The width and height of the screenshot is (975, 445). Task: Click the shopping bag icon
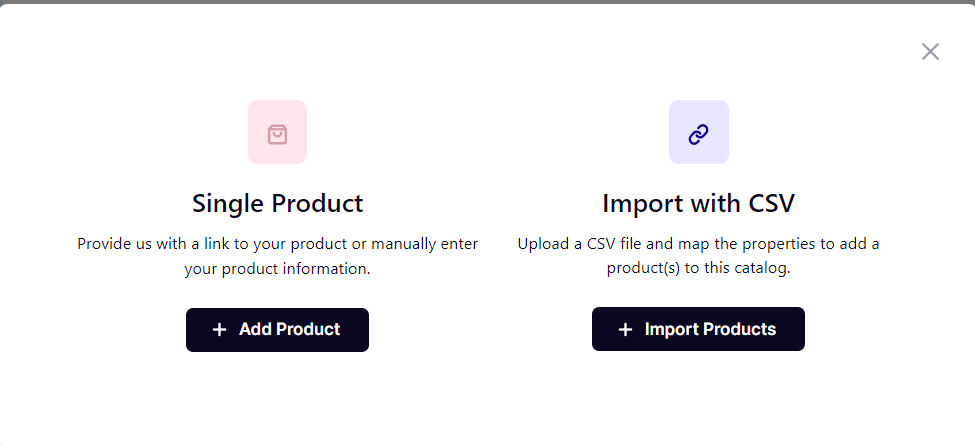coord(277,134)
